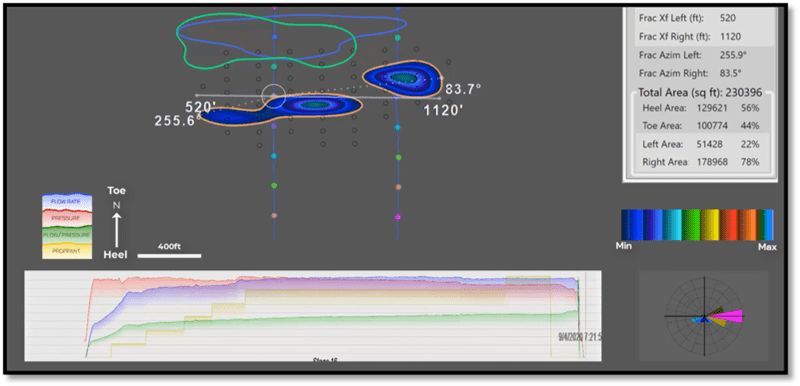Click the 400ft scale bar
The width and height of the screenshot is (800, 386).
[x=169, y=255]
